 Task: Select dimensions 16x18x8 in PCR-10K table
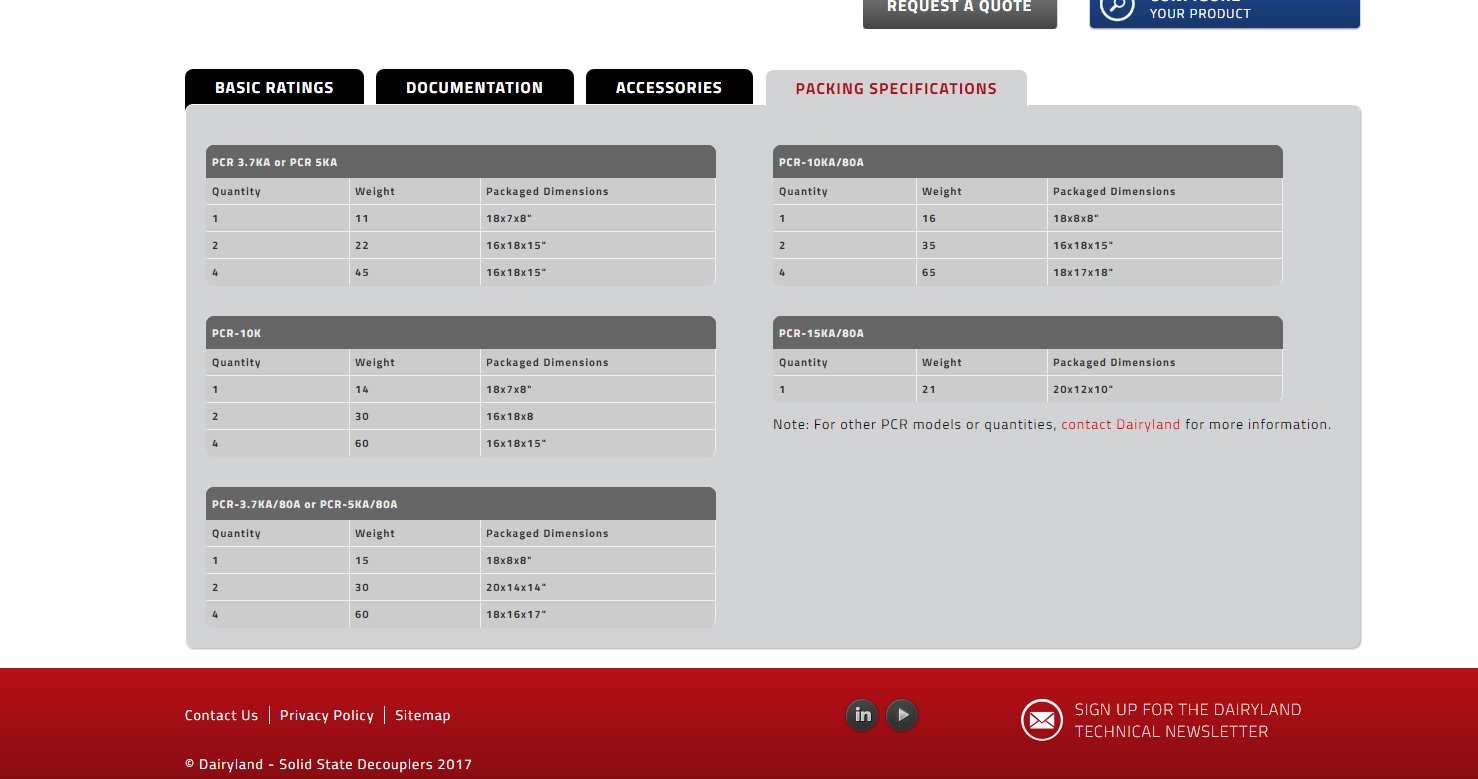(x=598, y=416)
